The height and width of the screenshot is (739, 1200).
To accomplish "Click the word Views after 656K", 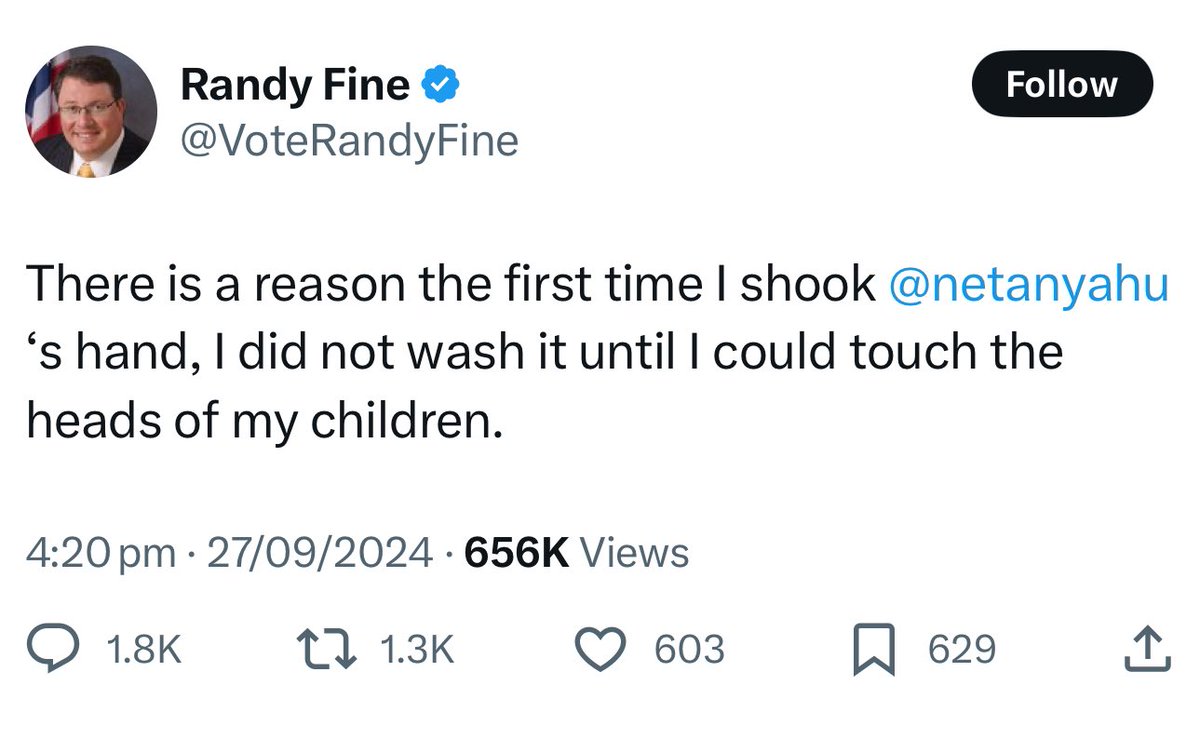I will click(x=634, y=552).
